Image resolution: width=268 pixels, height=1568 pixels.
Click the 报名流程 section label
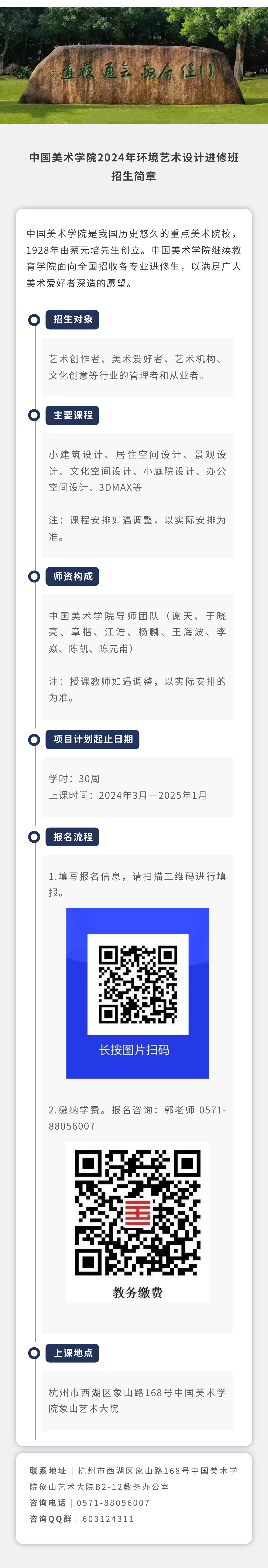pyautogui.click(x=72, y=837)
